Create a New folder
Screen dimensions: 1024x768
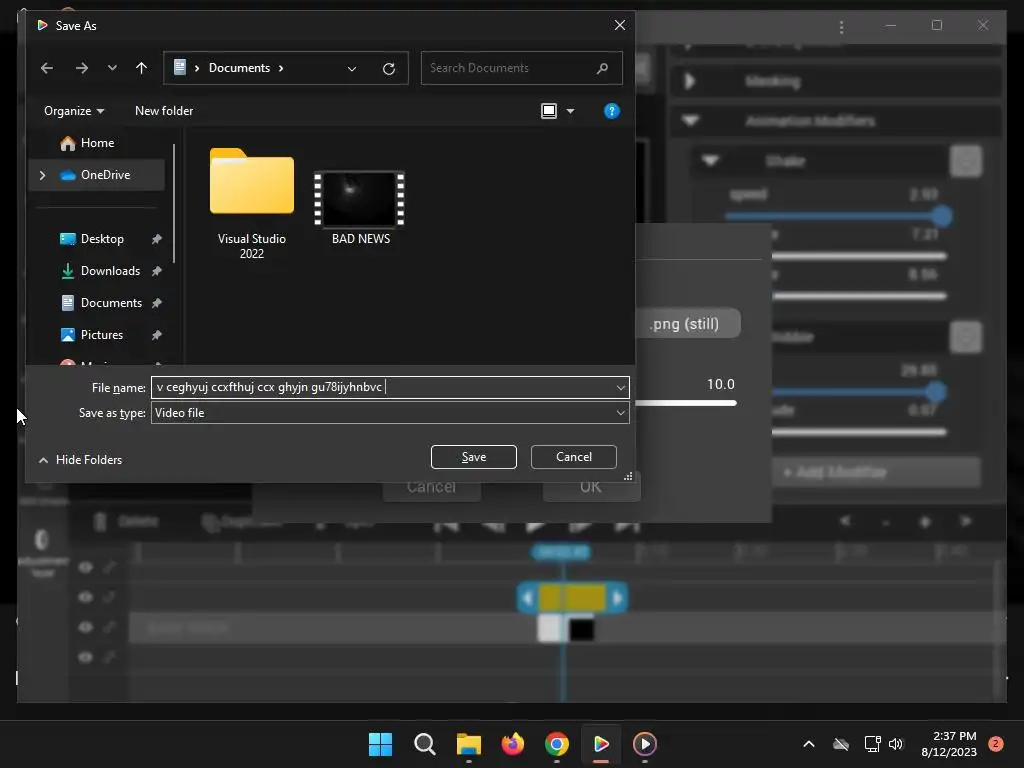[164, 111]
